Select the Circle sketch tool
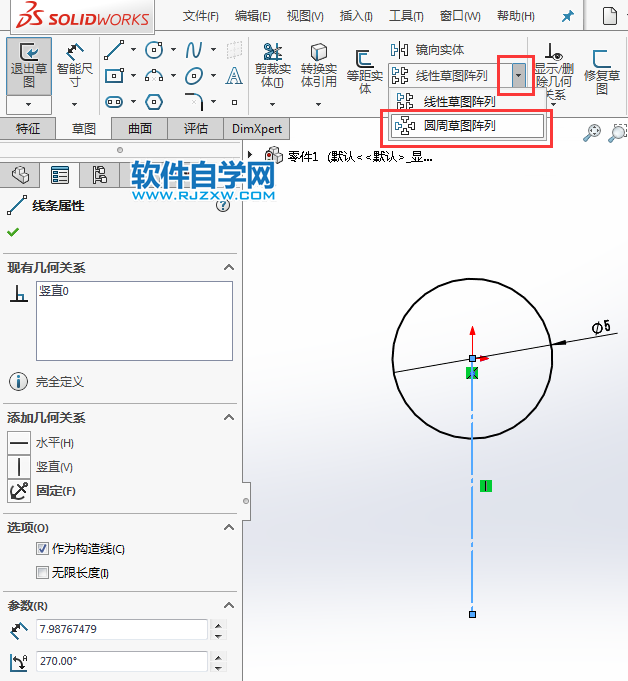This screenshot has width=628, height=681. pos(154,50)
